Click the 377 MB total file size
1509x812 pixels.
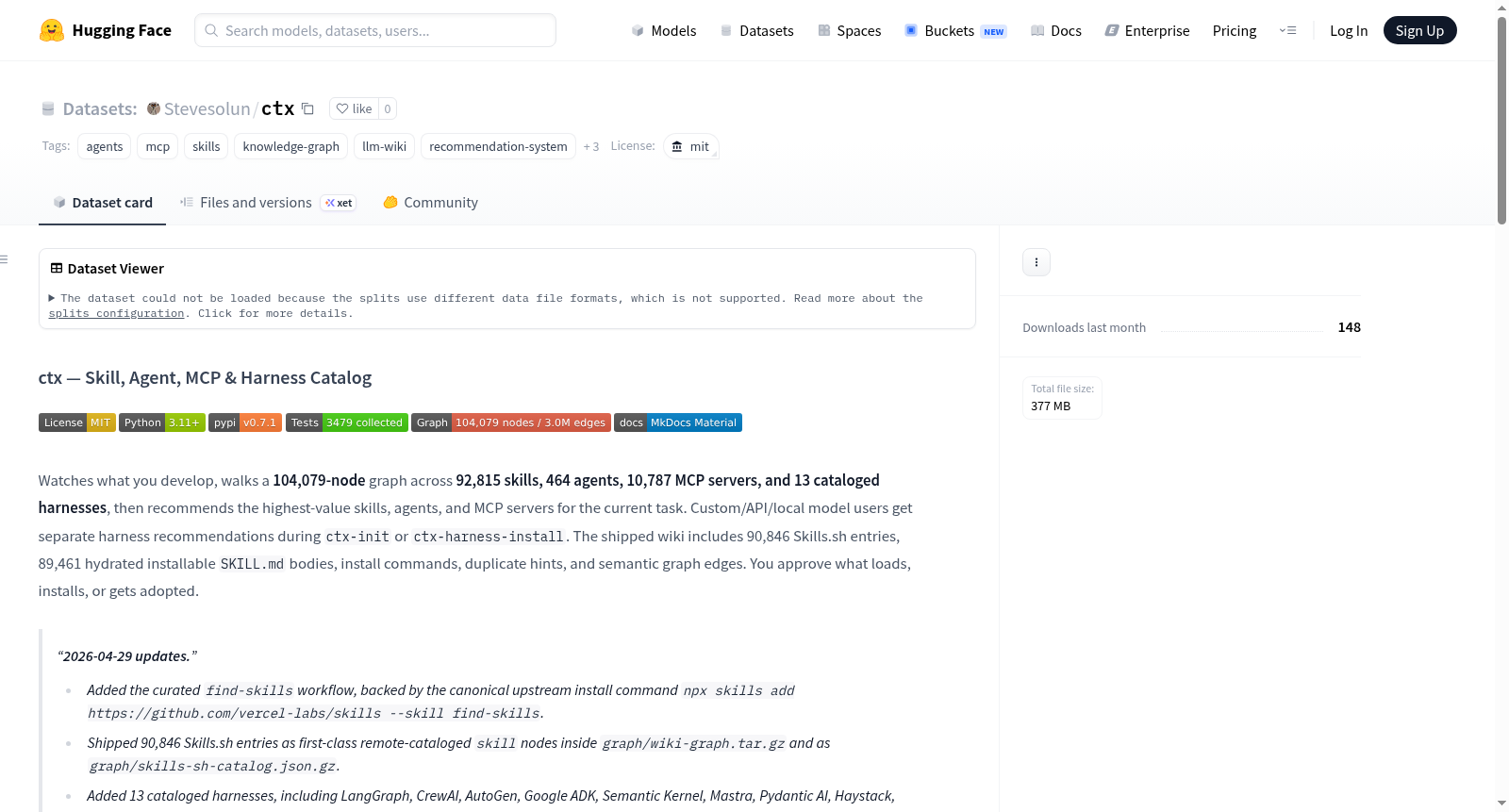[1051, 406]
